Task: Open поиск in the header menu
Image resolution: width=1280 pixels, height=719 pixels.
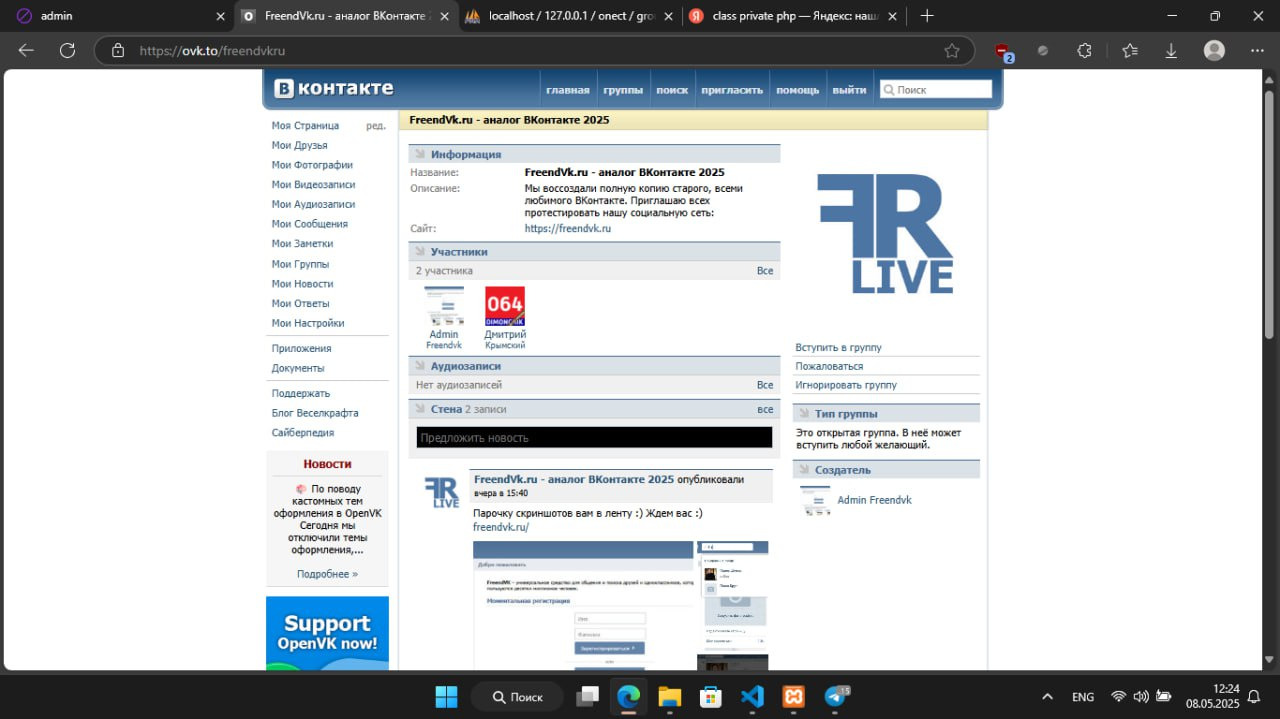Action: click(x=672, y=90)
